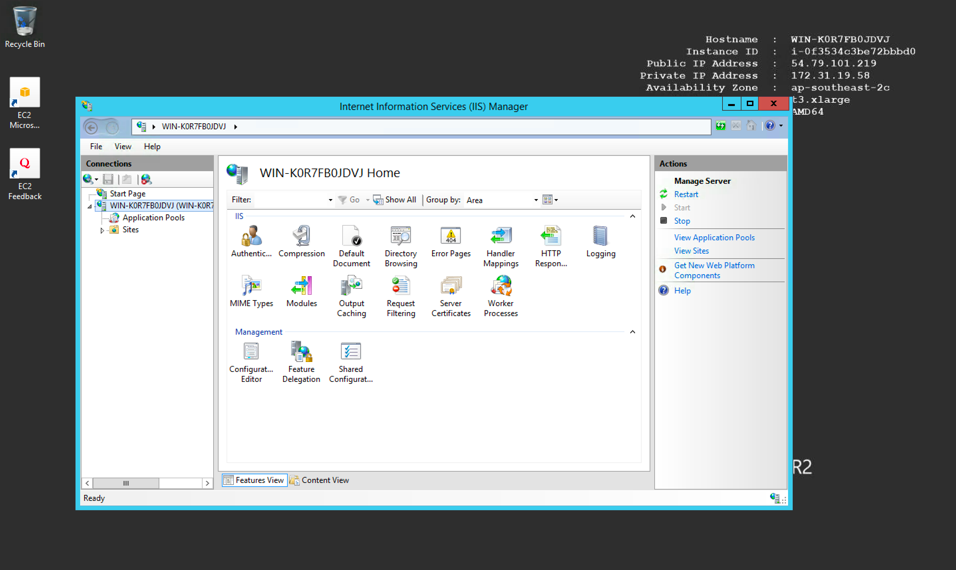The height and width of the screenshot is (570, 956).
Task: Click the Help link in Actions pane
Action: 682,291
